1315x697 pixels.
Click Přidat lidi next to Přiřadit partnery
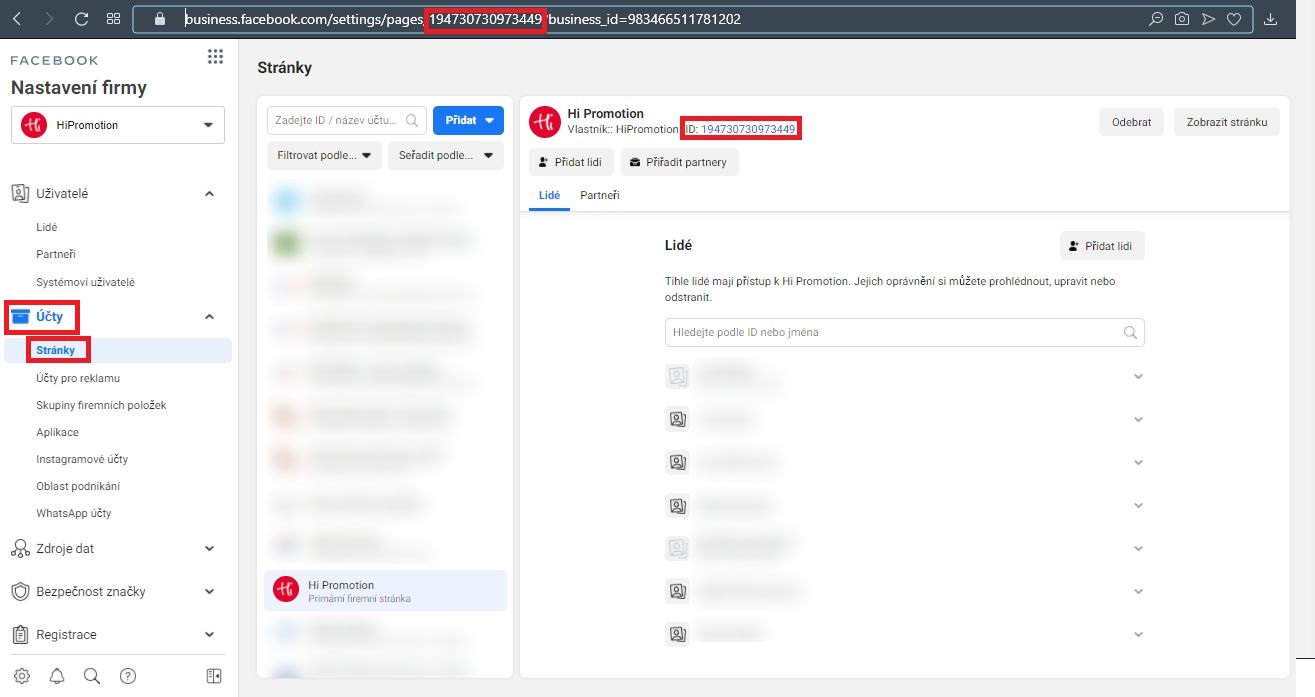click(x=571, y=162)
